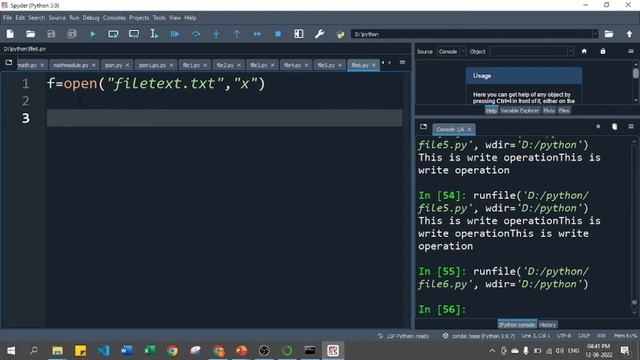Switch to the Files tab
The width and height of the screenshot is (640, 360).
564,111
